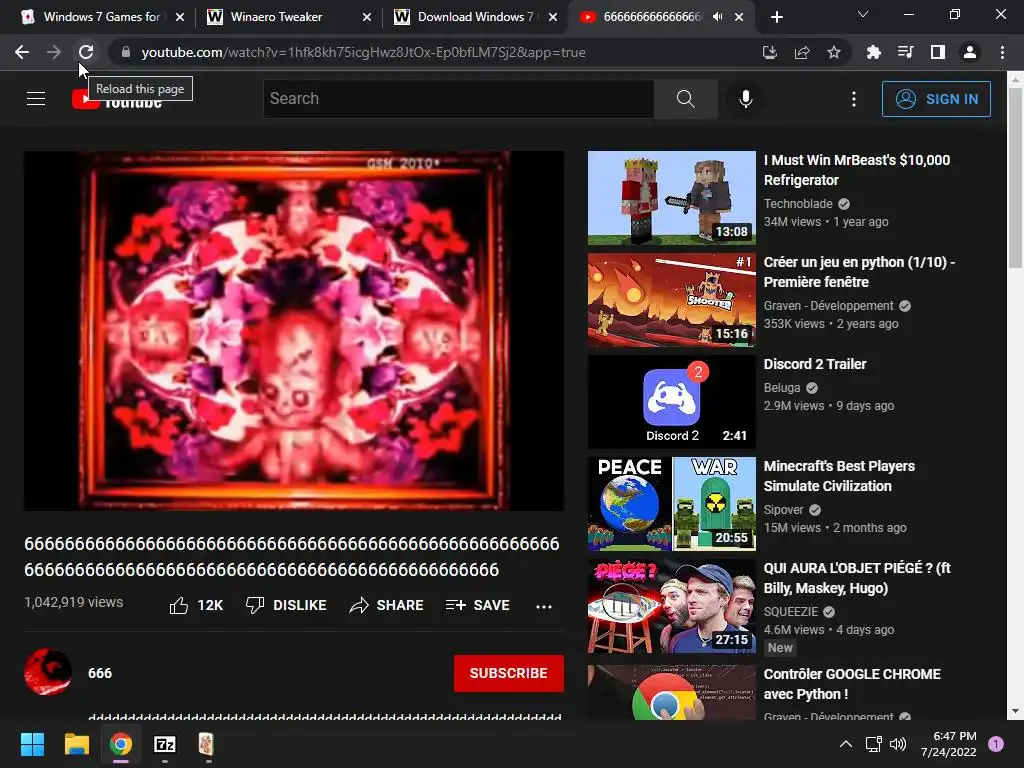The height and width of the screenshot is (768, 1024).
Task: Open the Windows Start button
Action: pos(32,744)
